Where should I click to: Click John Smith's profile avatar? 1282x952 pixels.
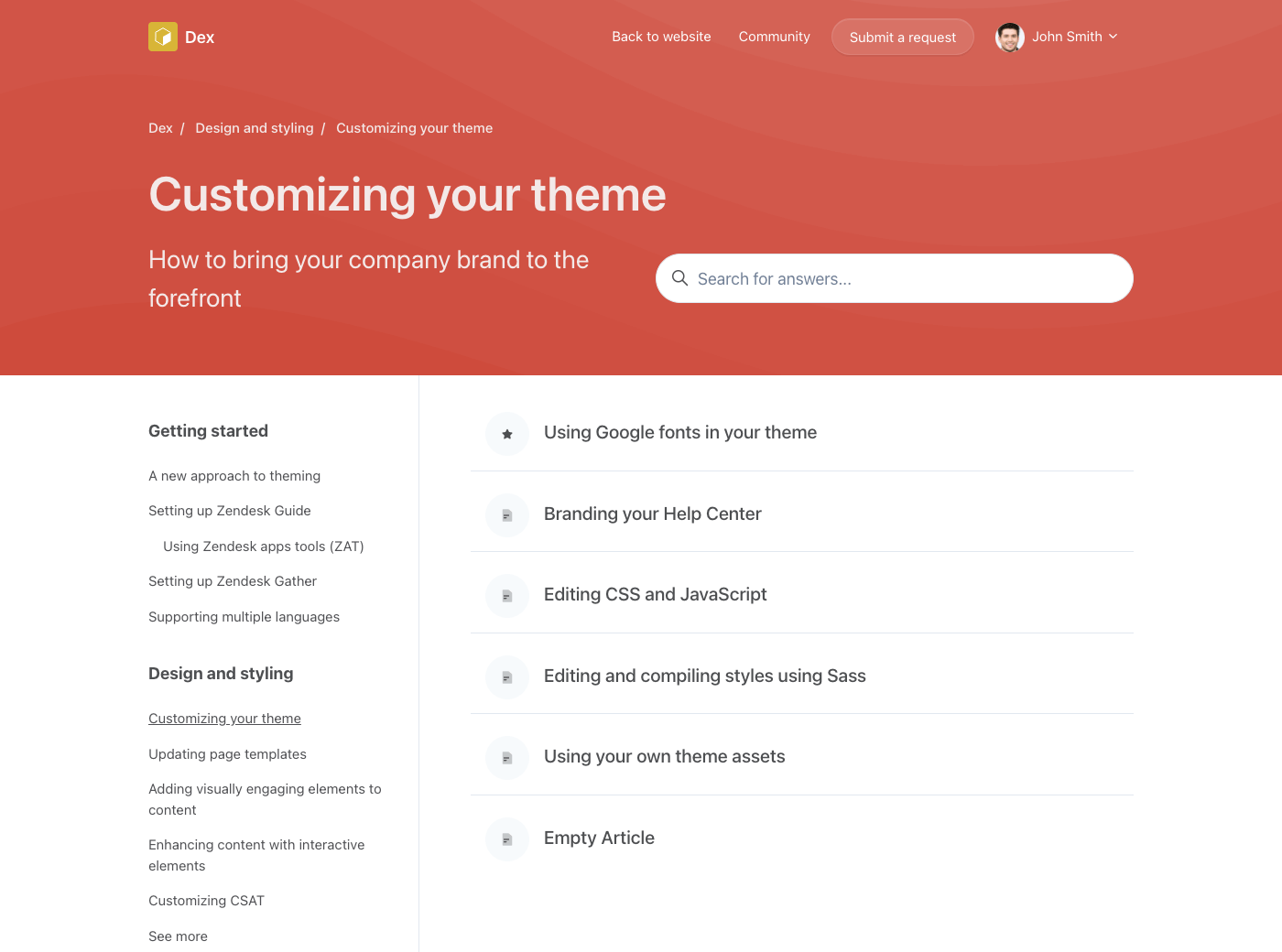1009,38
